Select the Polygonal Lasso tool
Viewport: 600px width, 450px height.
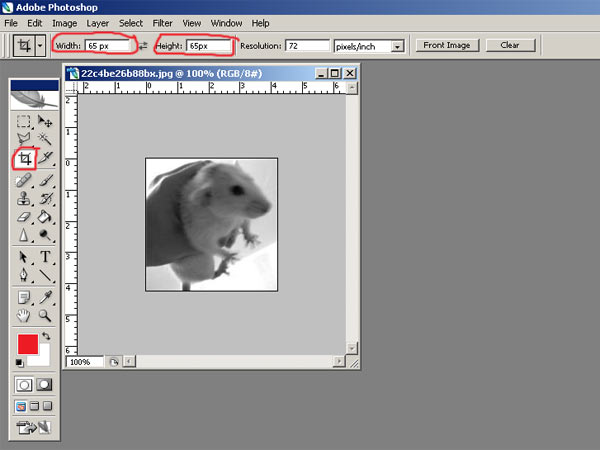[x=23, y=139]
